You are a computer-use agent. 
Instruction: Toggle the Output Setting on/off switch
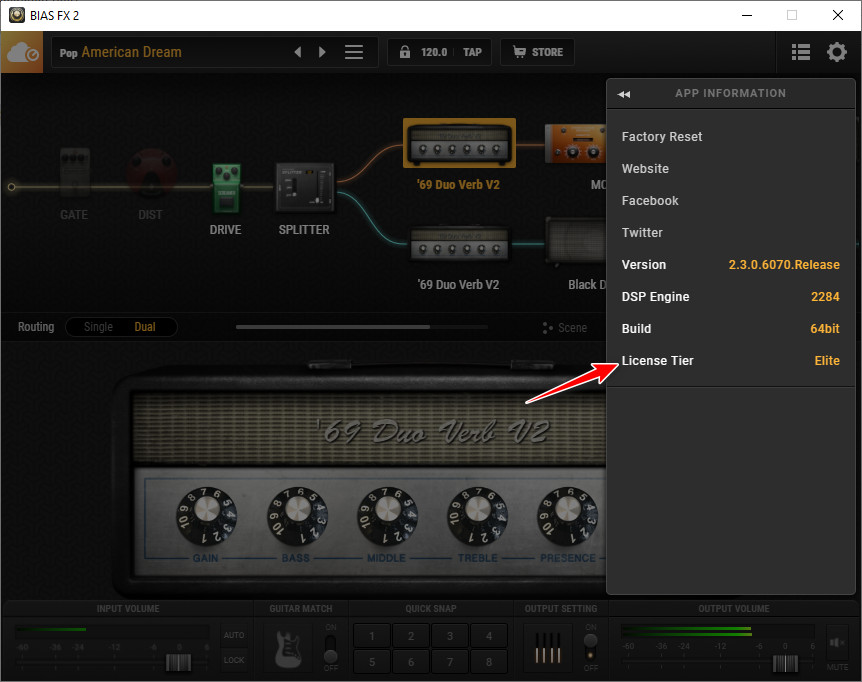pyautogui.click(x=590, y=647)
